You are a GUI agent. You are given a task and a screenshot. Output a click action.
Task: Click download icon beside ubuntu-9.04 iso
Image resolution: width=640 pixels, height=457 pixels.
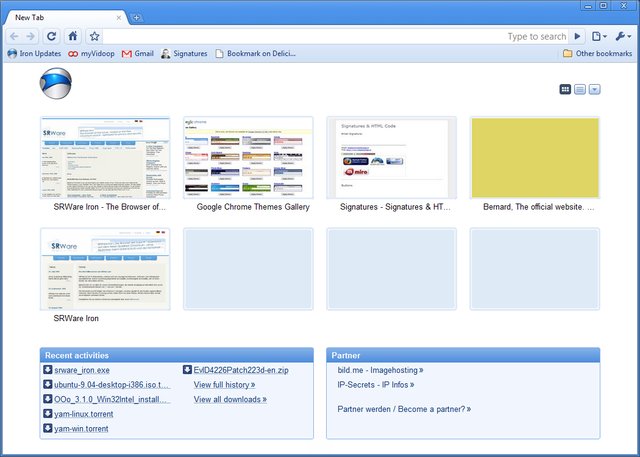click(48, 384)
